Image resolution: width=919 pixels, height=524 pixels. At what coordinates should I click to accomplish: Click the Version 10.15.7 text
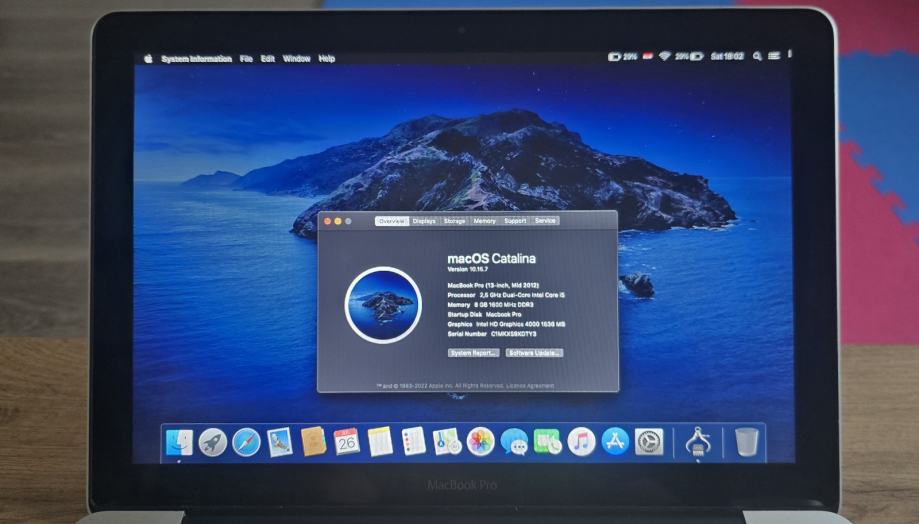[x=468, y=270]
